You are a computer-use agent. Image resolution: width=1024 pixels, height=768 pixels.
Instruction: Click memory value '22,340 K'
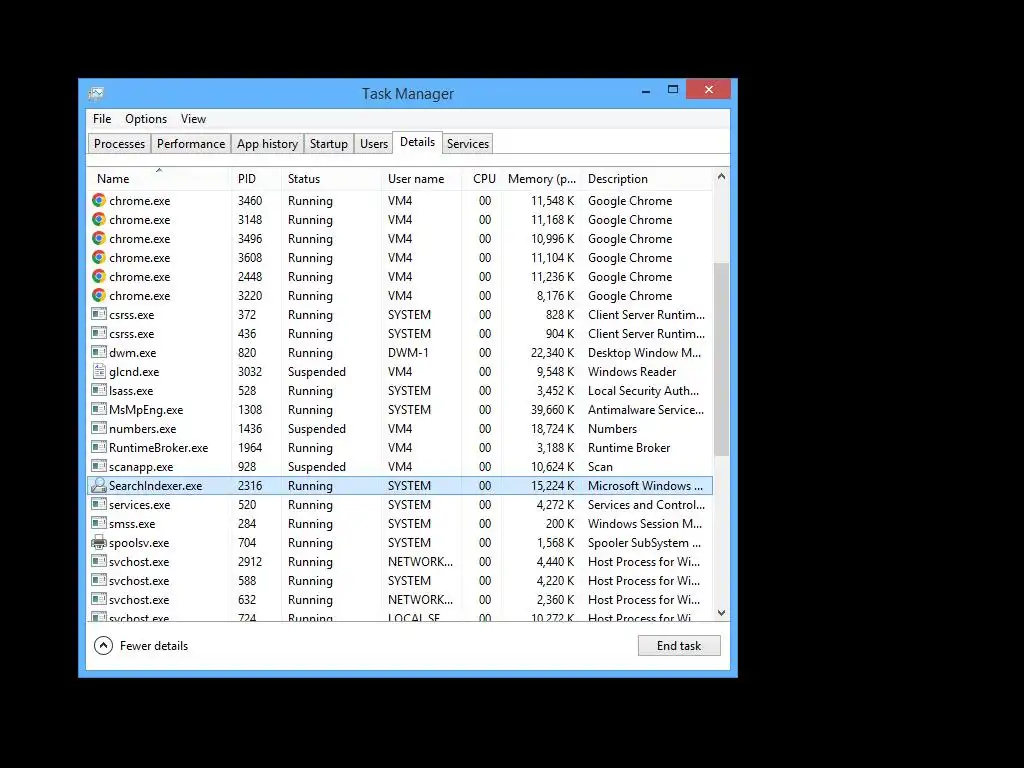[552, 353]
